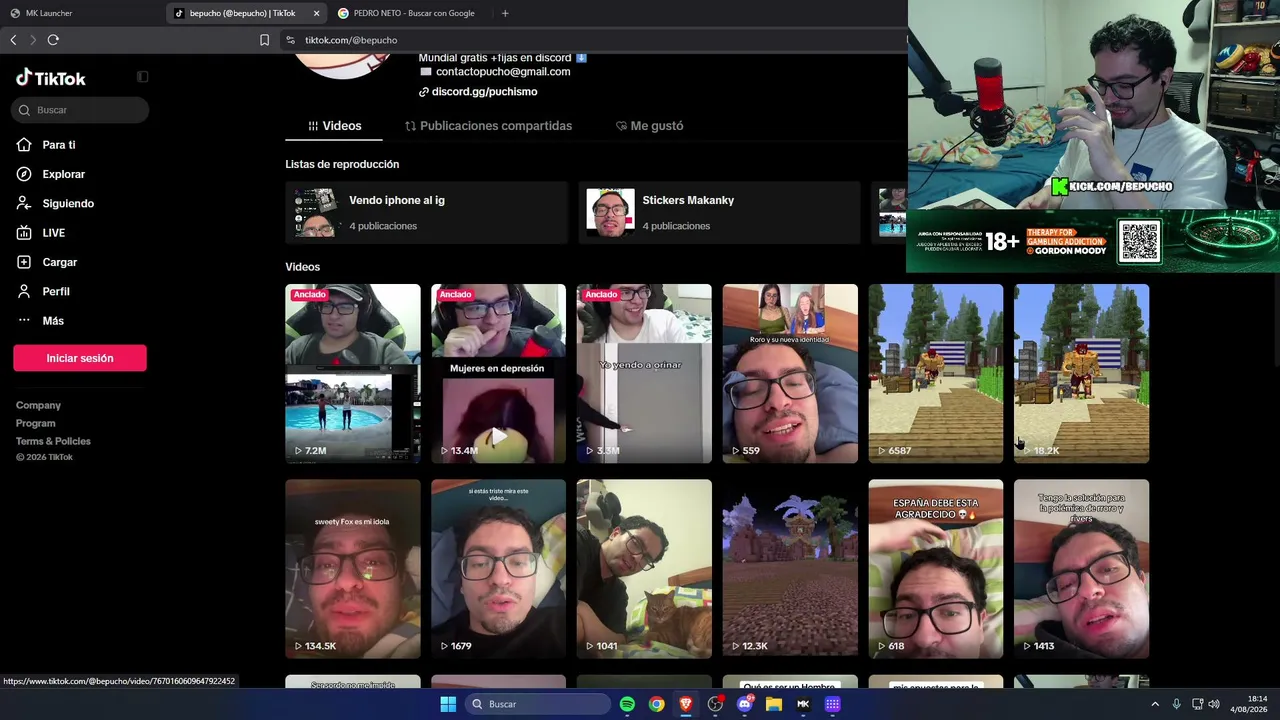Open the purple grid app on the taskbar
The image size is (1280, 720).
(x=832, y=704)
